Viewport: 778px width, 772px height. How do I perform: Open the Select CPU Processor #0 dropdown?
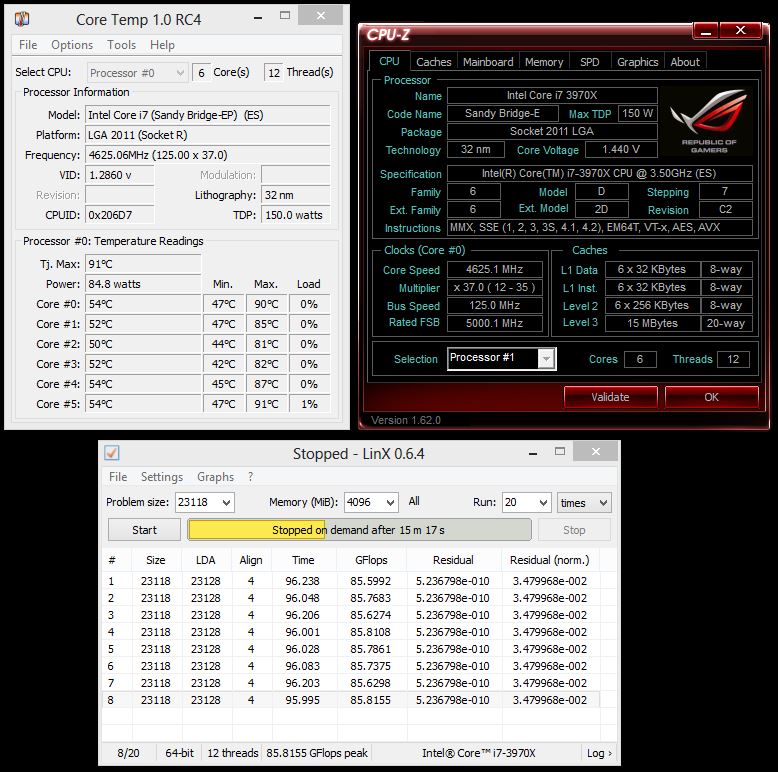138,73
